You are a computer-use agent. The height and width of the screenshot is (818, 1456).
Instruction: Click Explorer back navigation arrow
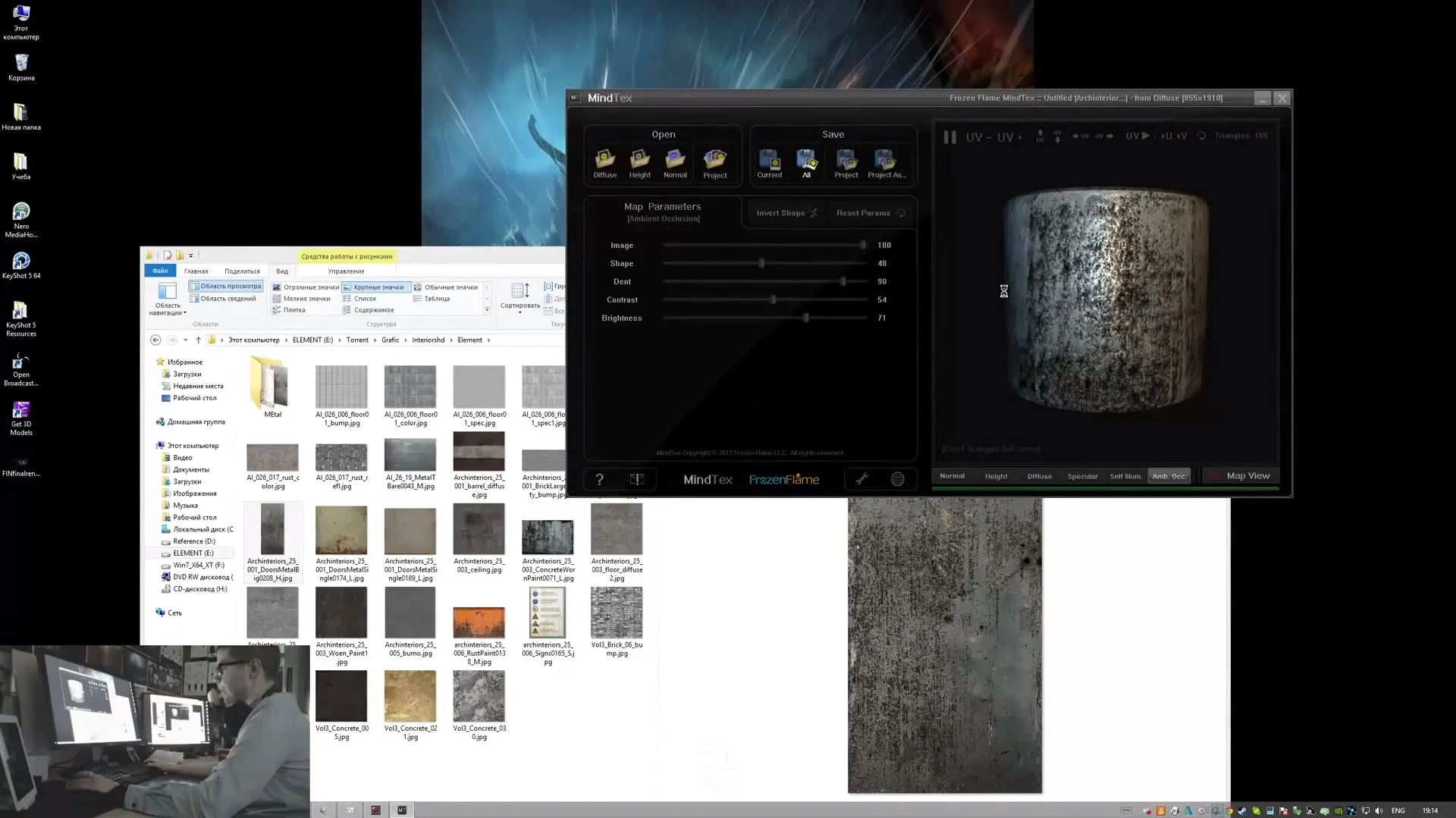pos(155,340)
